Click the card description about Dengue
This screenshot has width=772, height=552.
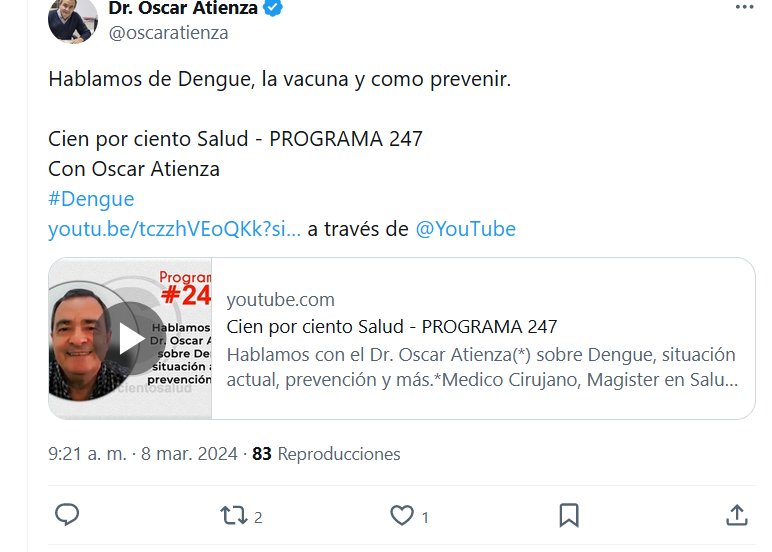(x=482, y=367)
